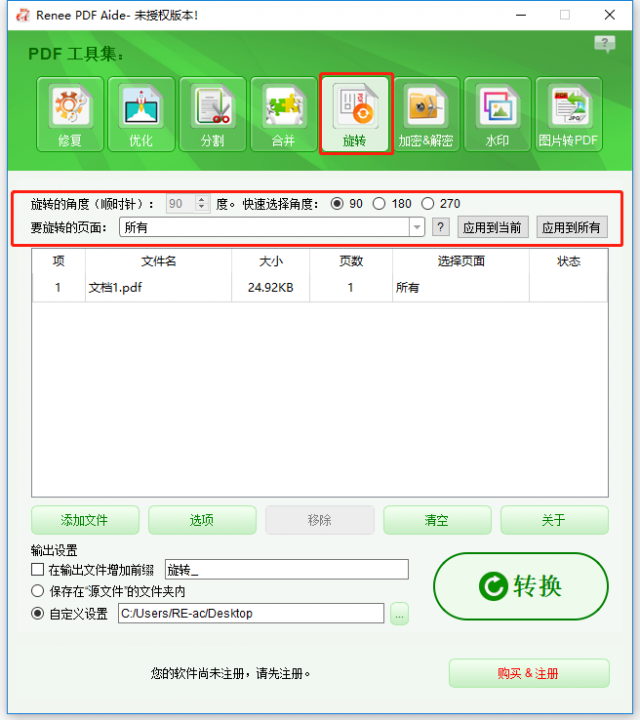Click the ? button beside page dropdown

coord(440,227)
